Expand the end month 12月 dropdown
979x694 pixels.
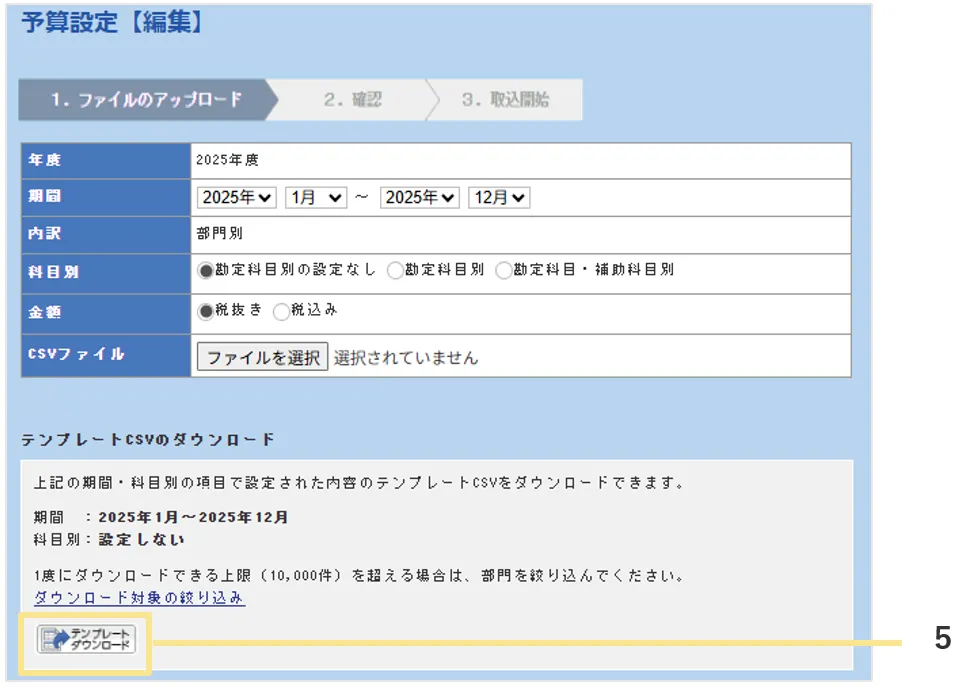(499, 198)
